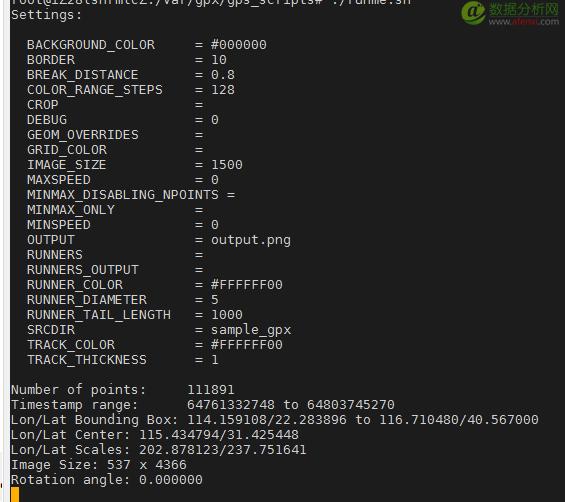This screenshot has height=502, width=565.
Task: Click the TRACK_COLOR label
Action: point(71,345)
